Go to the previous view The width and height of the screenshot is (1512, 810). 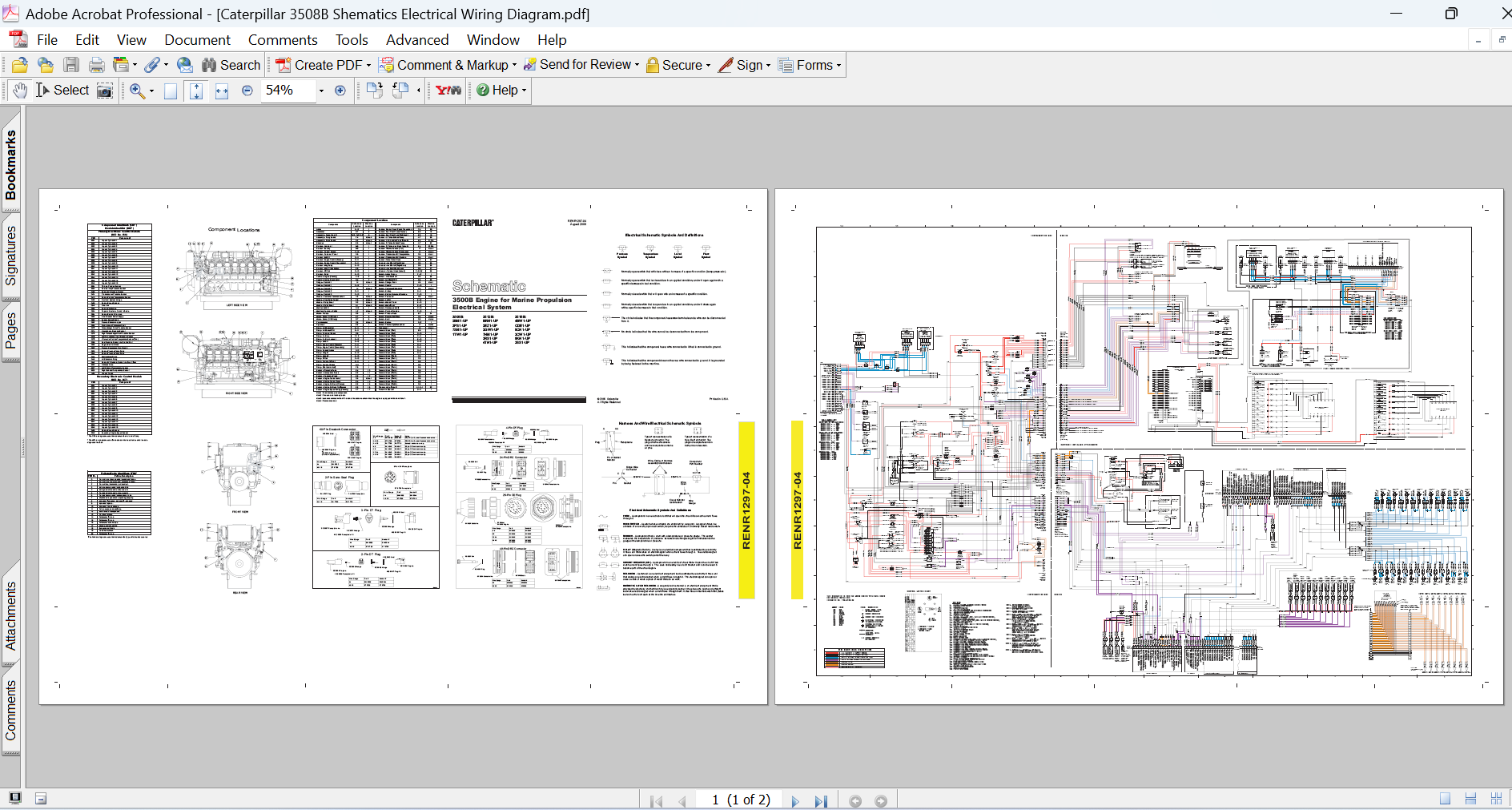[855, 800]
